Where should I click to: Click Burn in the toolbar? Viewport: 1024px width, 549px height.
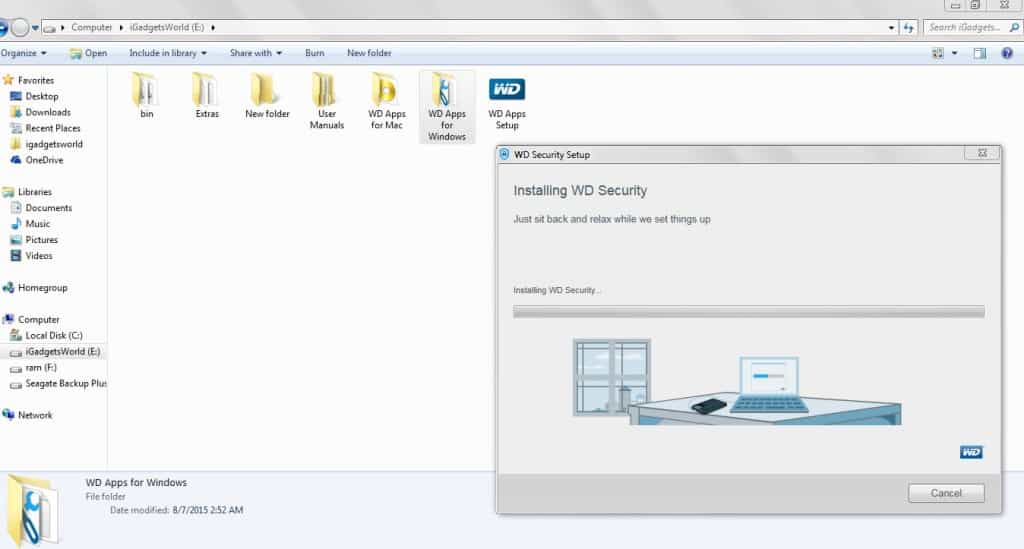click(314, 53)
